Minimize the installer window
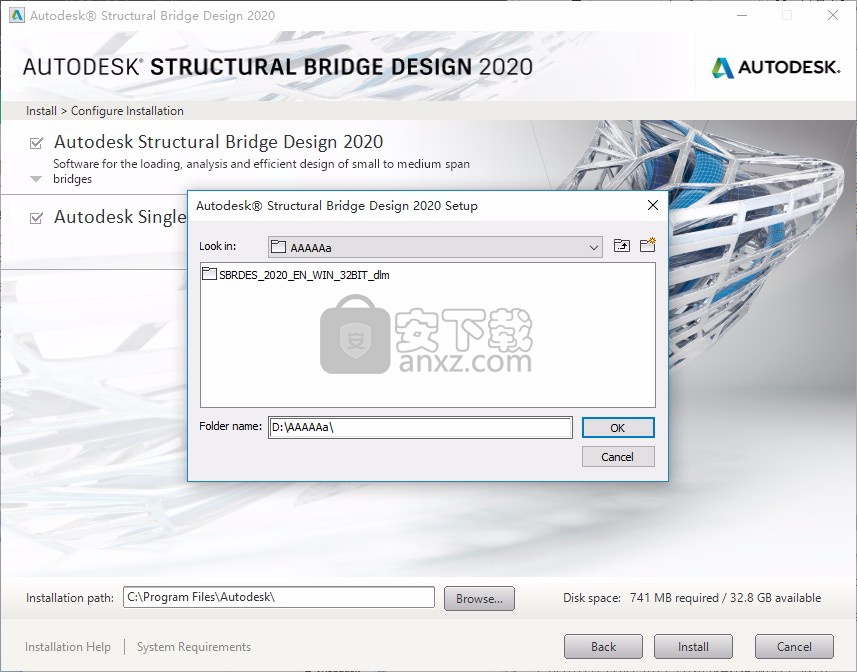The width and height of the screenshot is (857, 672). [742, 15]
